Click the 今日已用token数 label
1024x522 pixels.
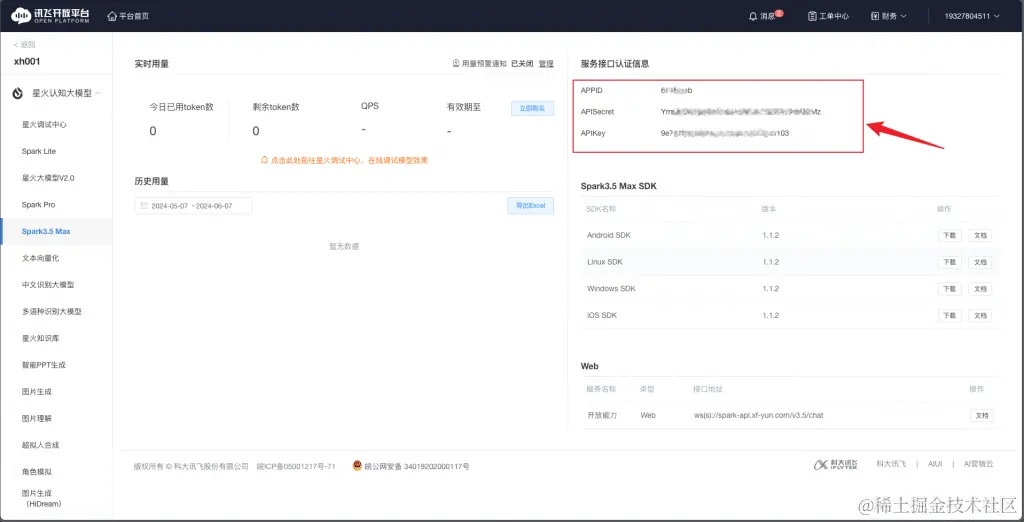point(182,107)
